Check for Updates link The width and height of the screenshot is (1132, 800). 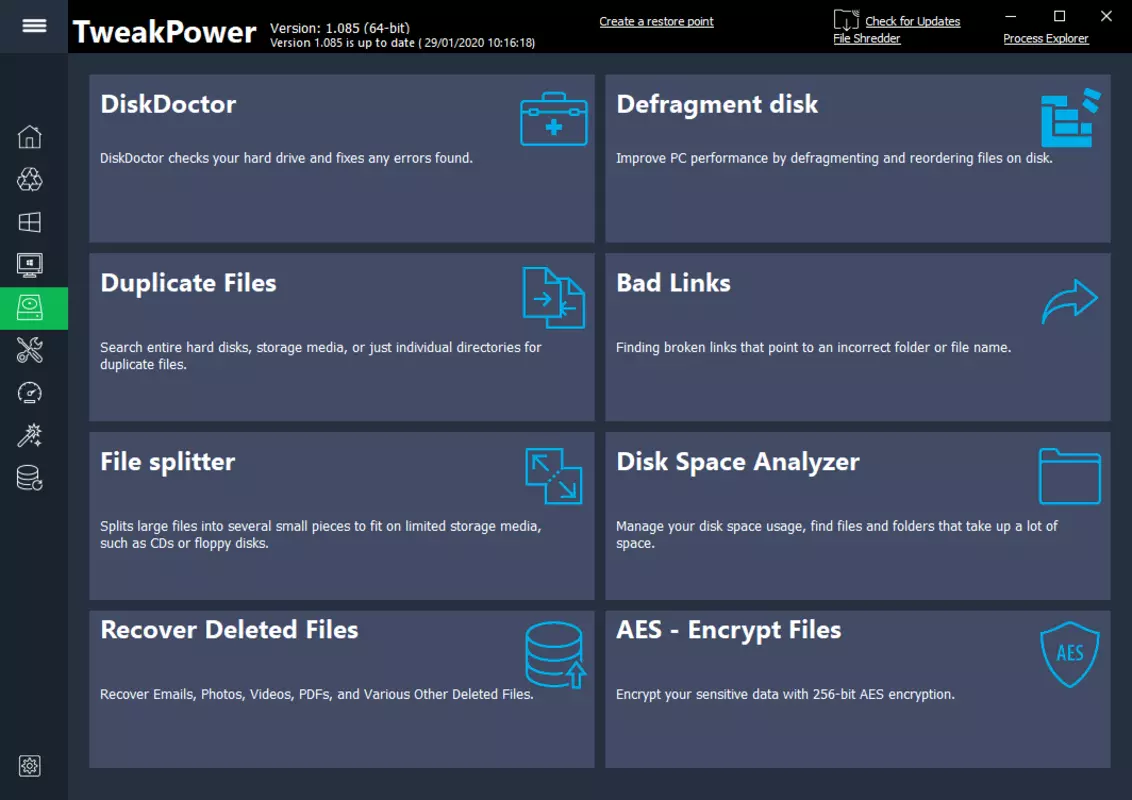(913, 22)
